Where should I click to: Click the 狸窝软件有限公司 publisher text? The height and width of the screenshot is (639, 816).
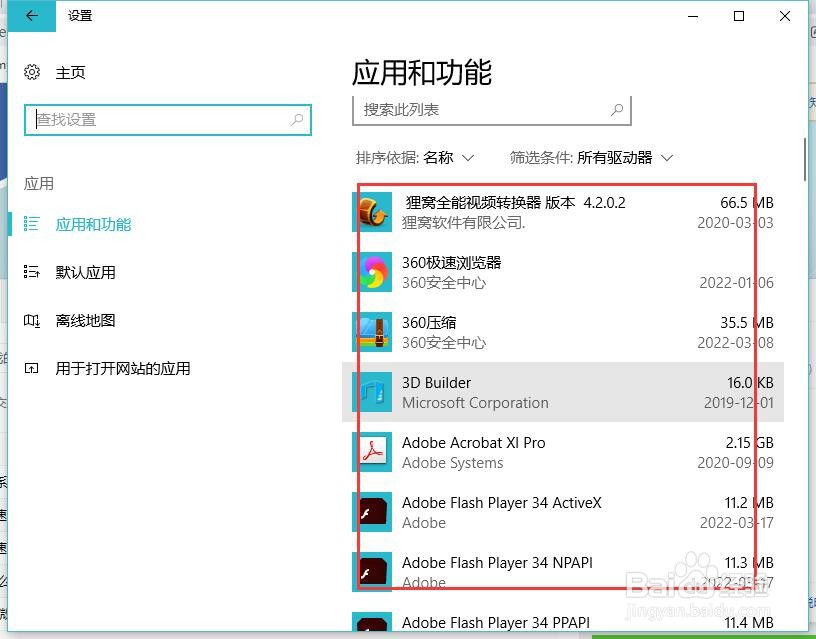click(x=463, y=223)
